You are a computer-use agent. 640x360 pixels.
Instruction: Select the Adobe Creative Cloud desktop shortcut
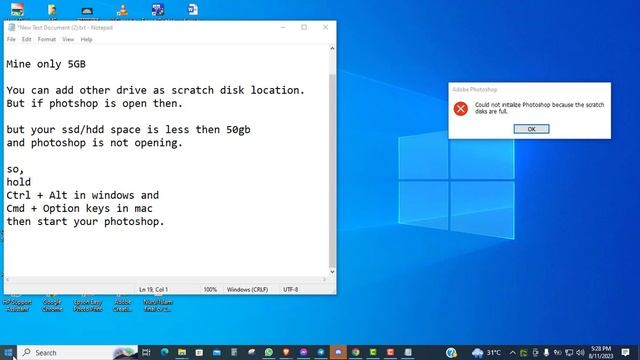[x=122, y=303]
